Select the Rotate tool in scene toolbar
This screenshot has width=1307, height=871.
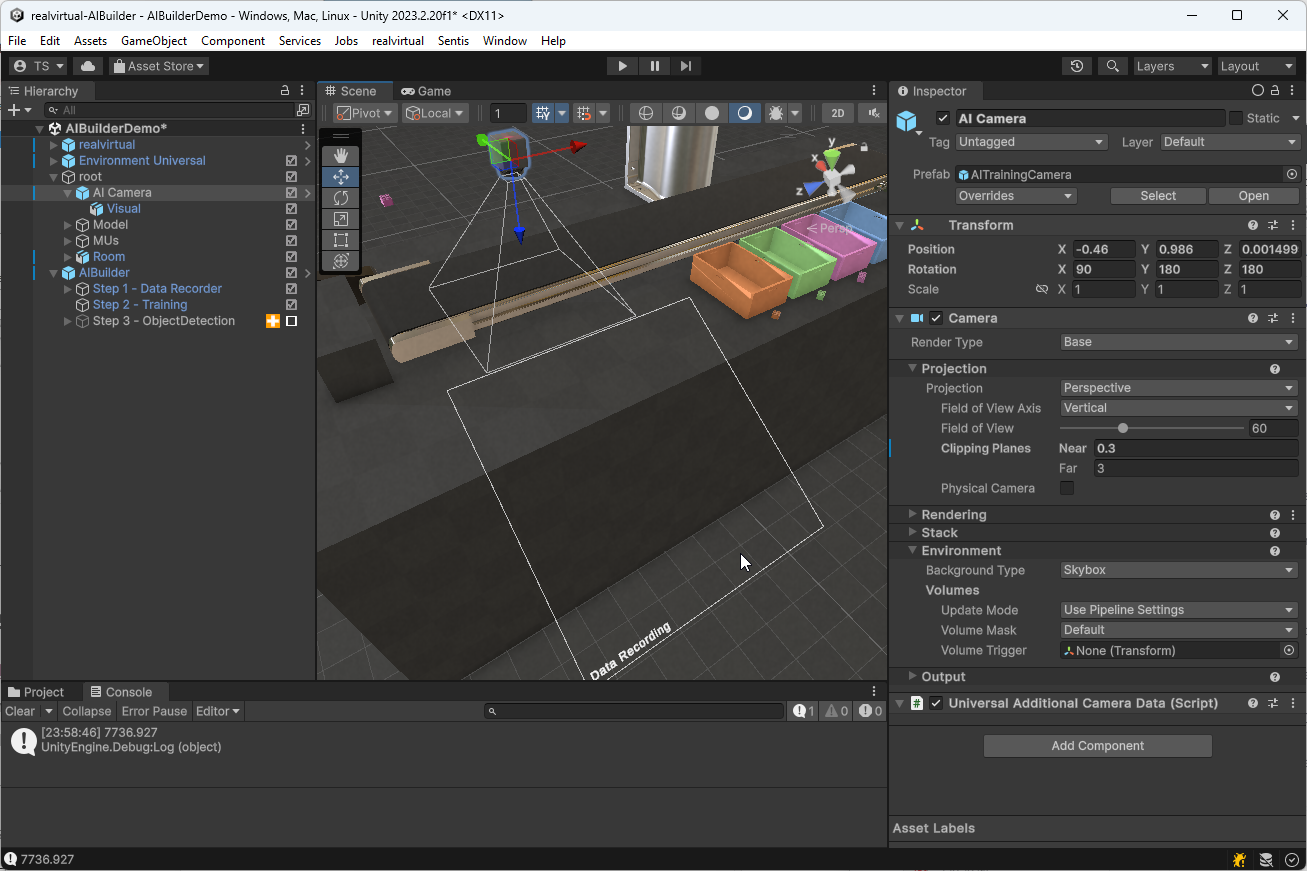(x=340, y=198)
